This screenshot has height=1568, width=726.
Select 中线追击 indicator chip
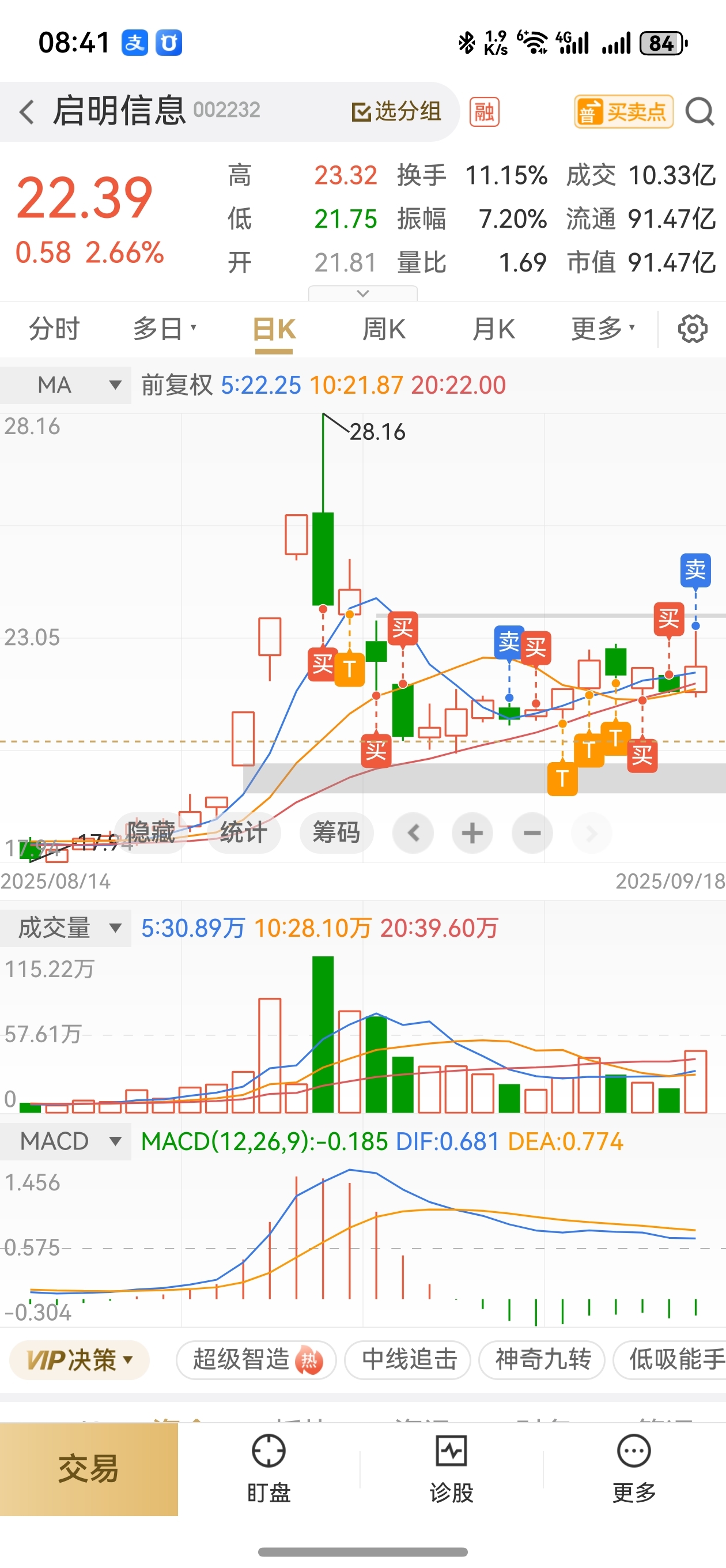point(409,1360)
